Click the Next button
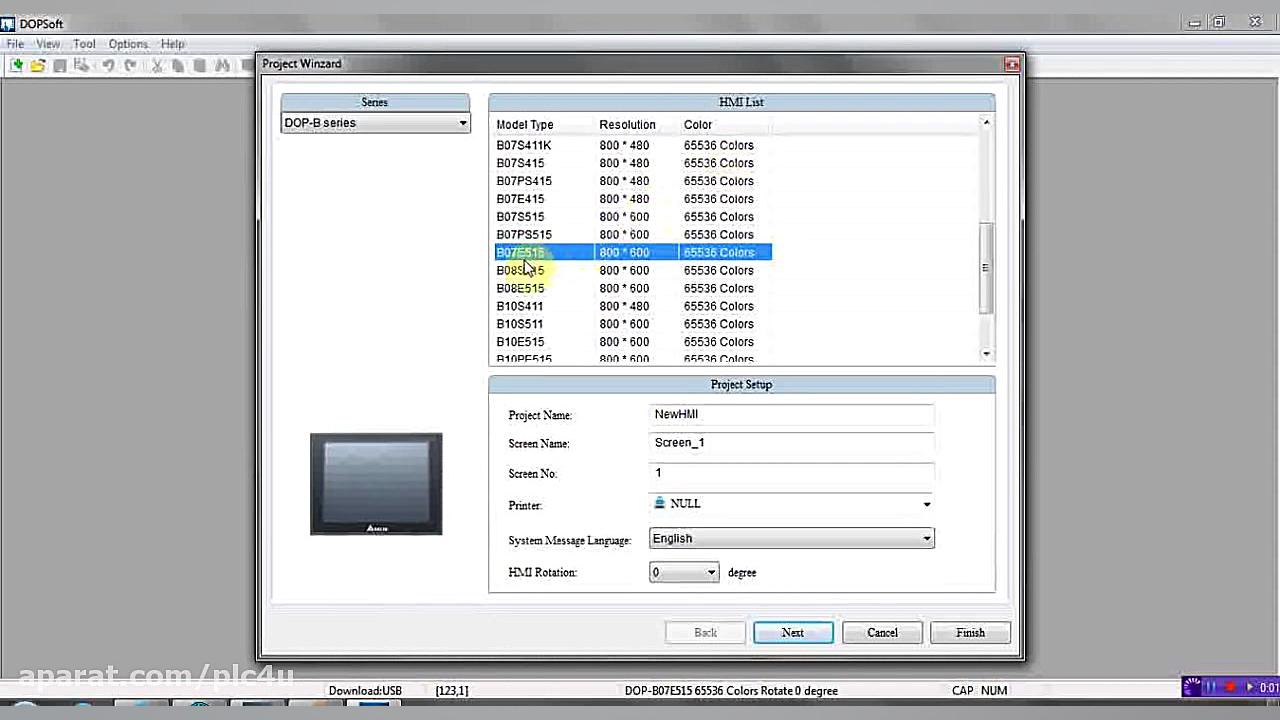Viewport: 1280px width, 720px height. point(792,632)
